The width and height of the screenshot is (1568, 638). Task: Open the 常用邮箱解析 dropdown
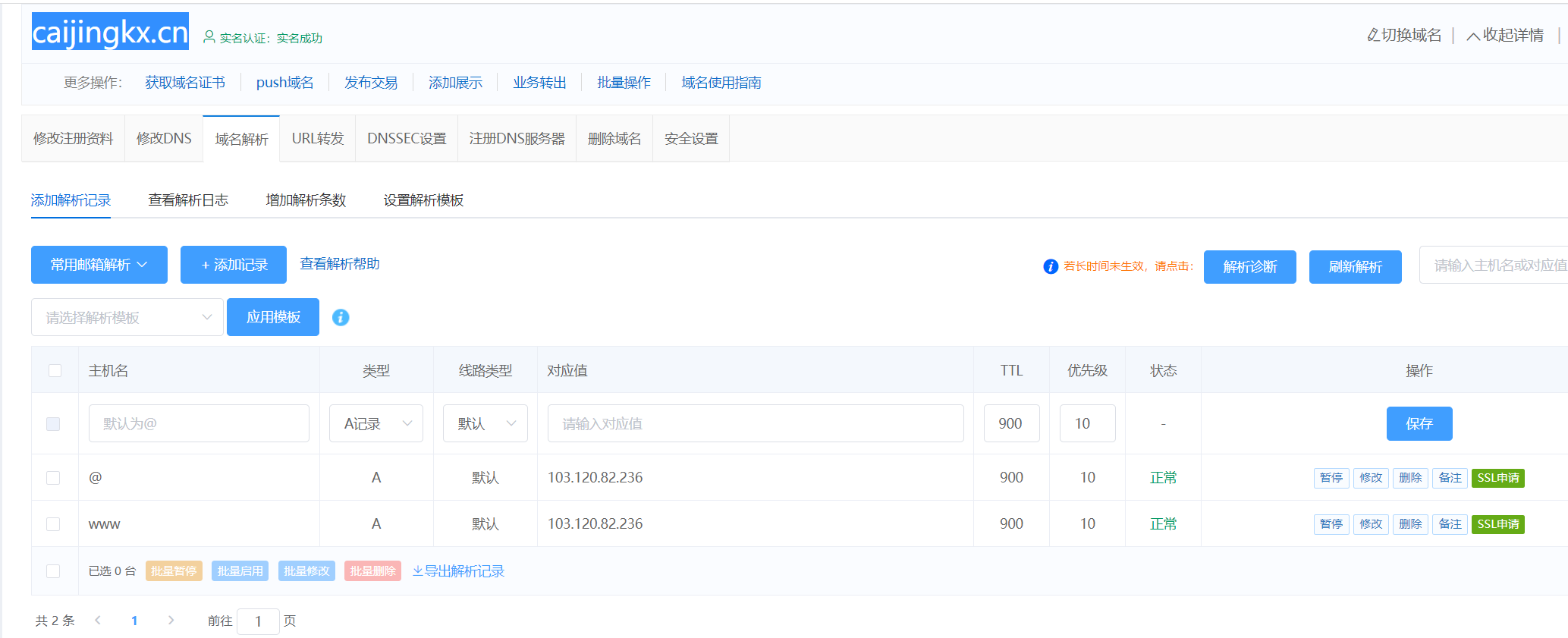pos(99,265)
